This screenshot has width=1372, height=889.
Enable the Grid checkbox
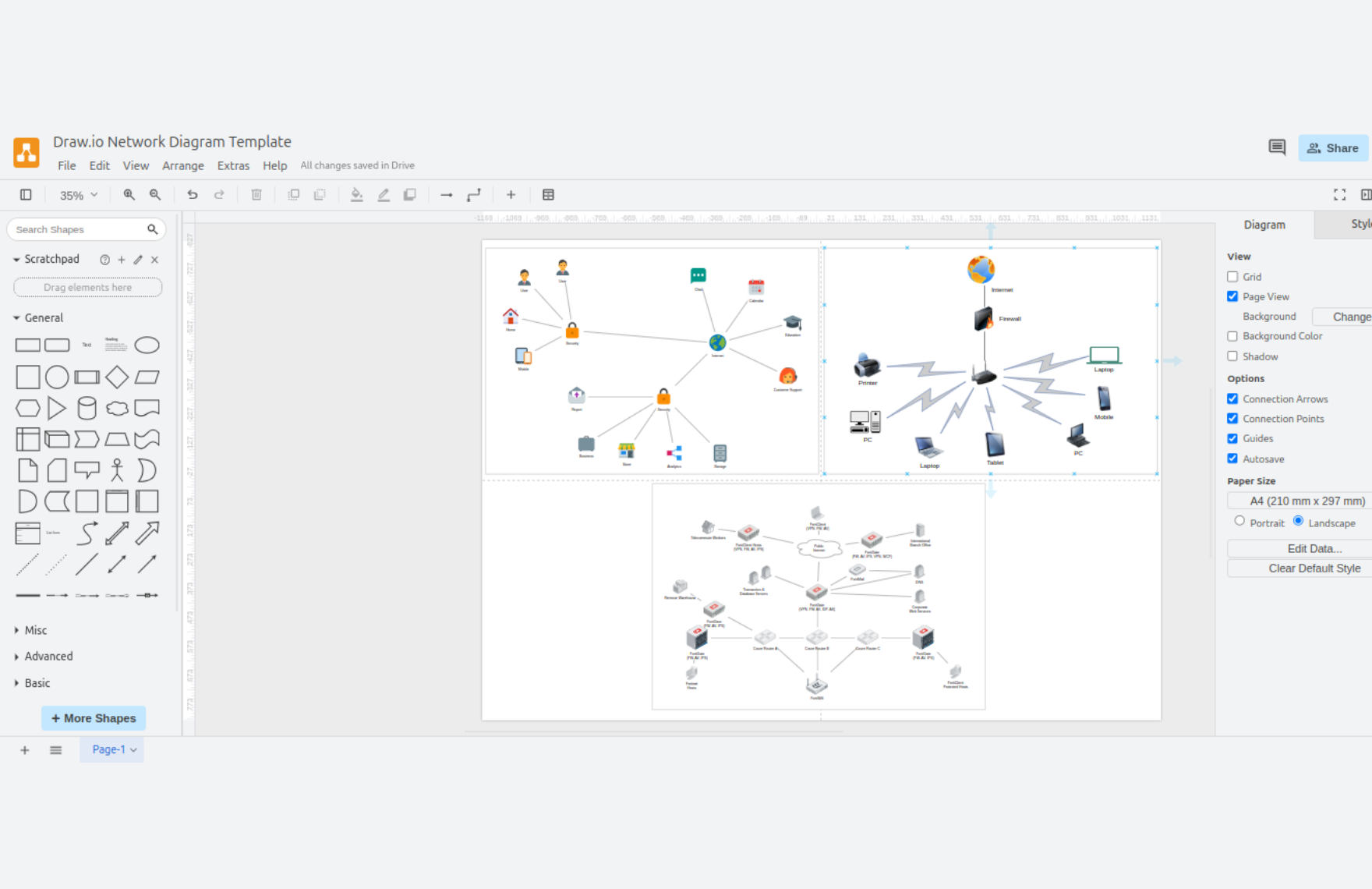coord(1232,277)
